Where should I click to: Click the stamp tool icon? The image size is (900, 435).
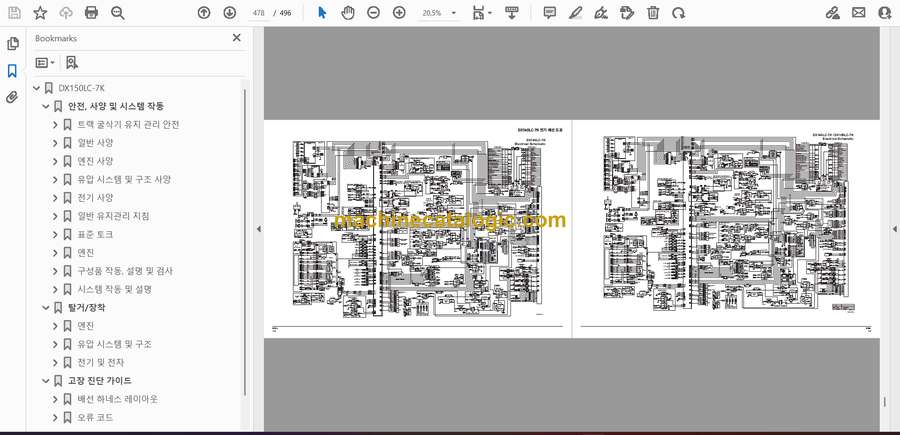627,13
